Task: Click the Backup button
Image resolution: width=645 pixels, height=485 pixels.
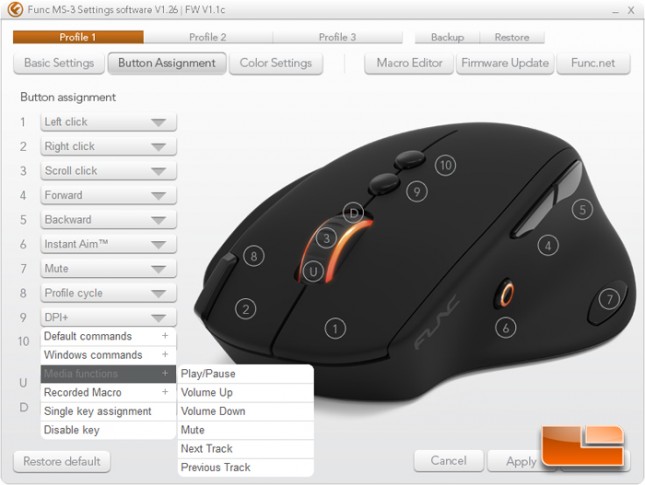Action: 447,37
